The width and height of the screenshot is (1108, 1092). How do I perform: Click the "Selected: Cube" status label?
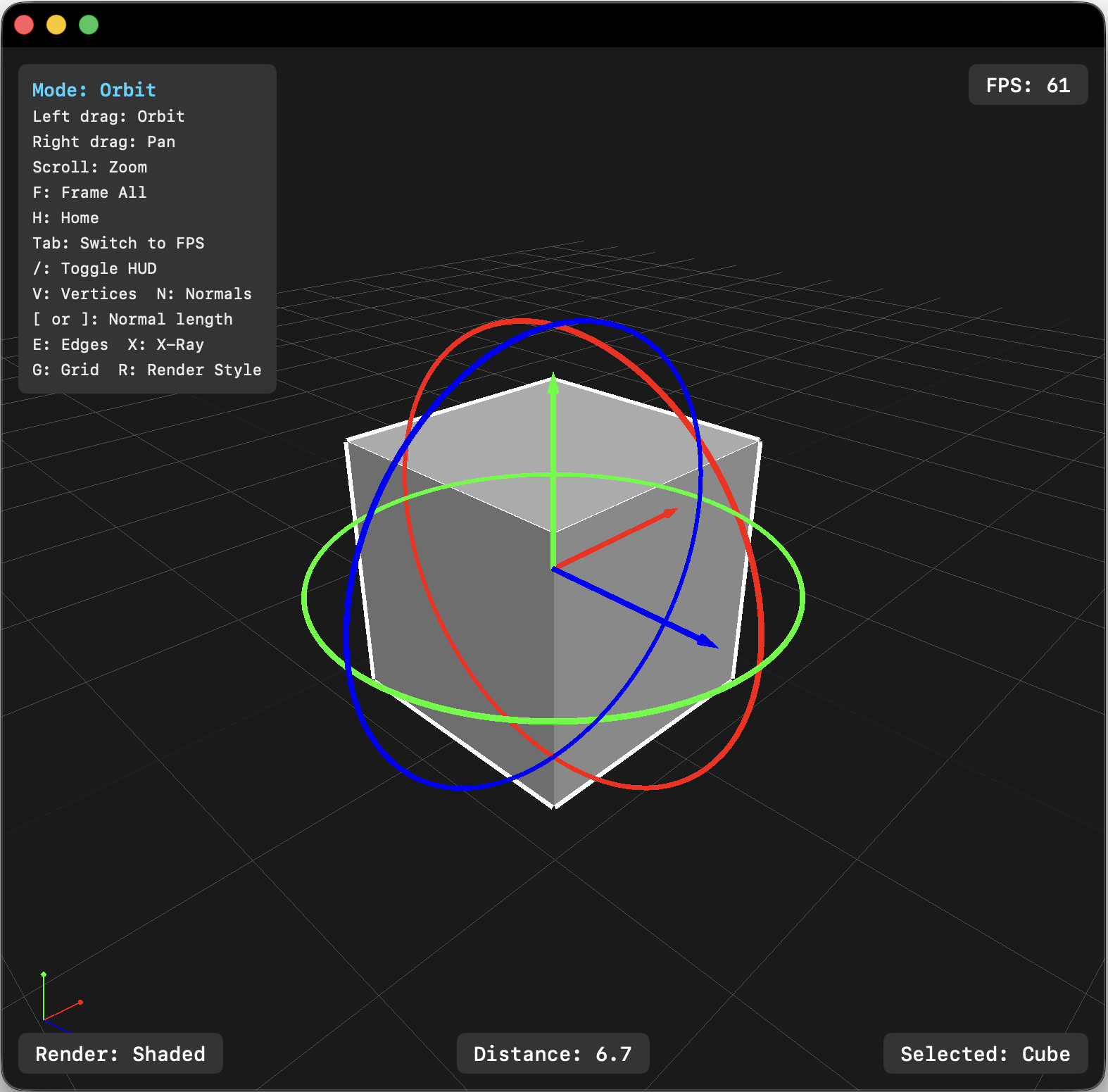(985, 1054)
